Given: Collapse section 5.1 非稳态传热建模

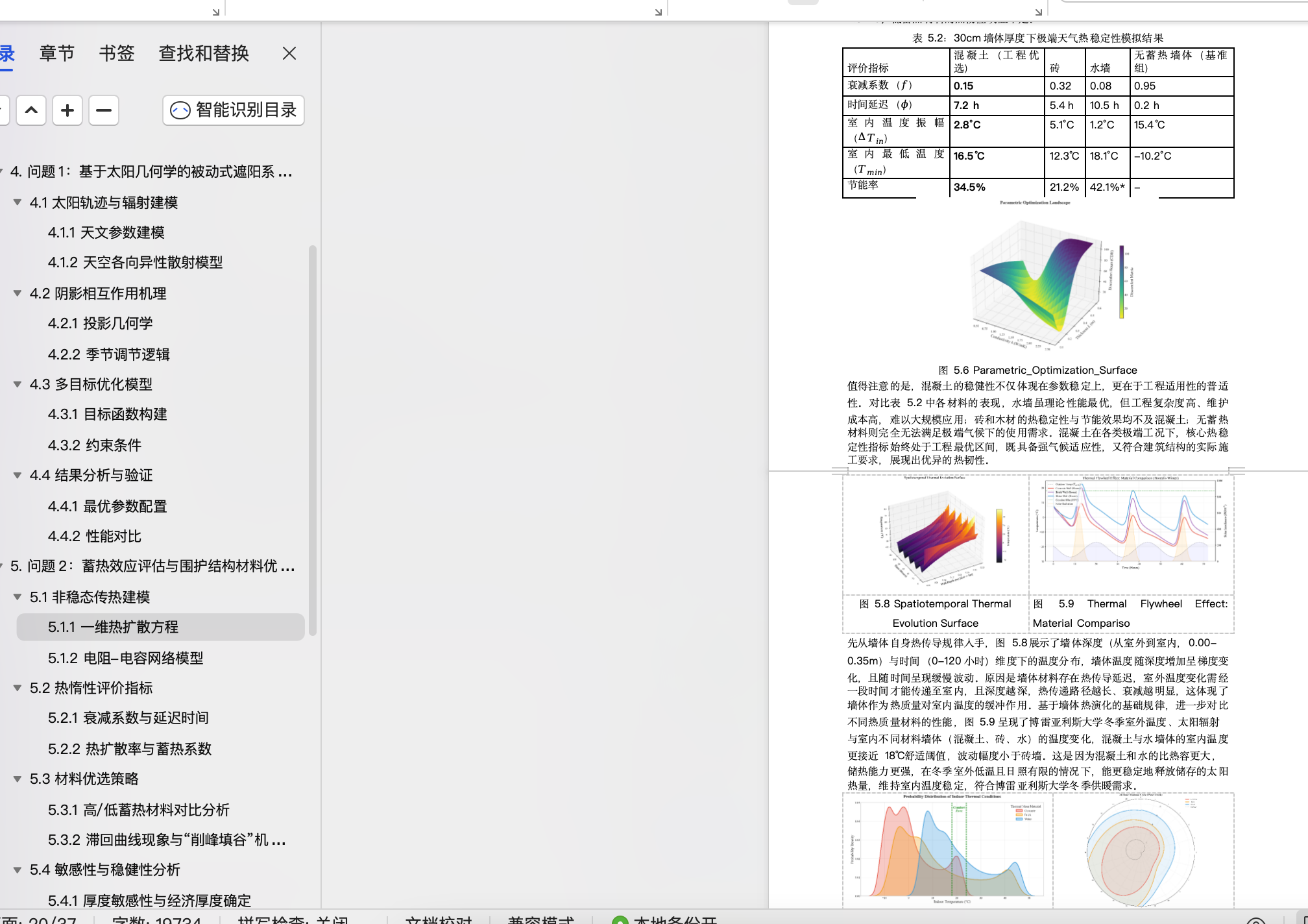Looking at the screenshot, I should point(18,597).
